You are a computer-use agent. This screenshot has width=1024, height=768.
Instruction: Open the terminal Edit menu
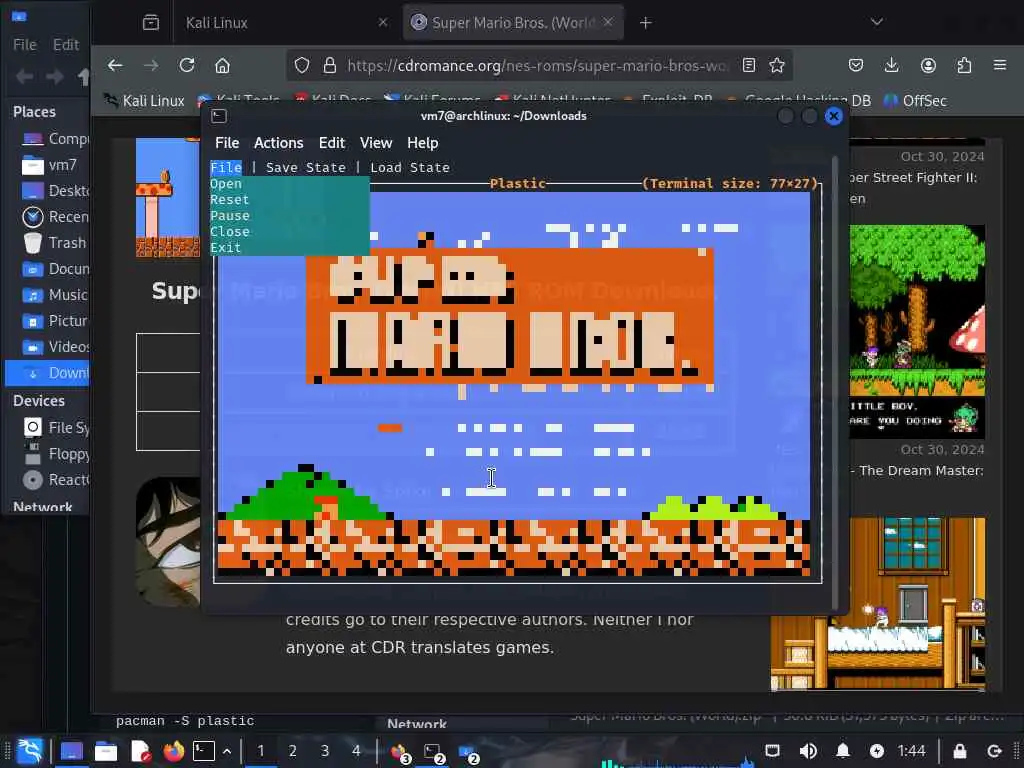(332, 142)
